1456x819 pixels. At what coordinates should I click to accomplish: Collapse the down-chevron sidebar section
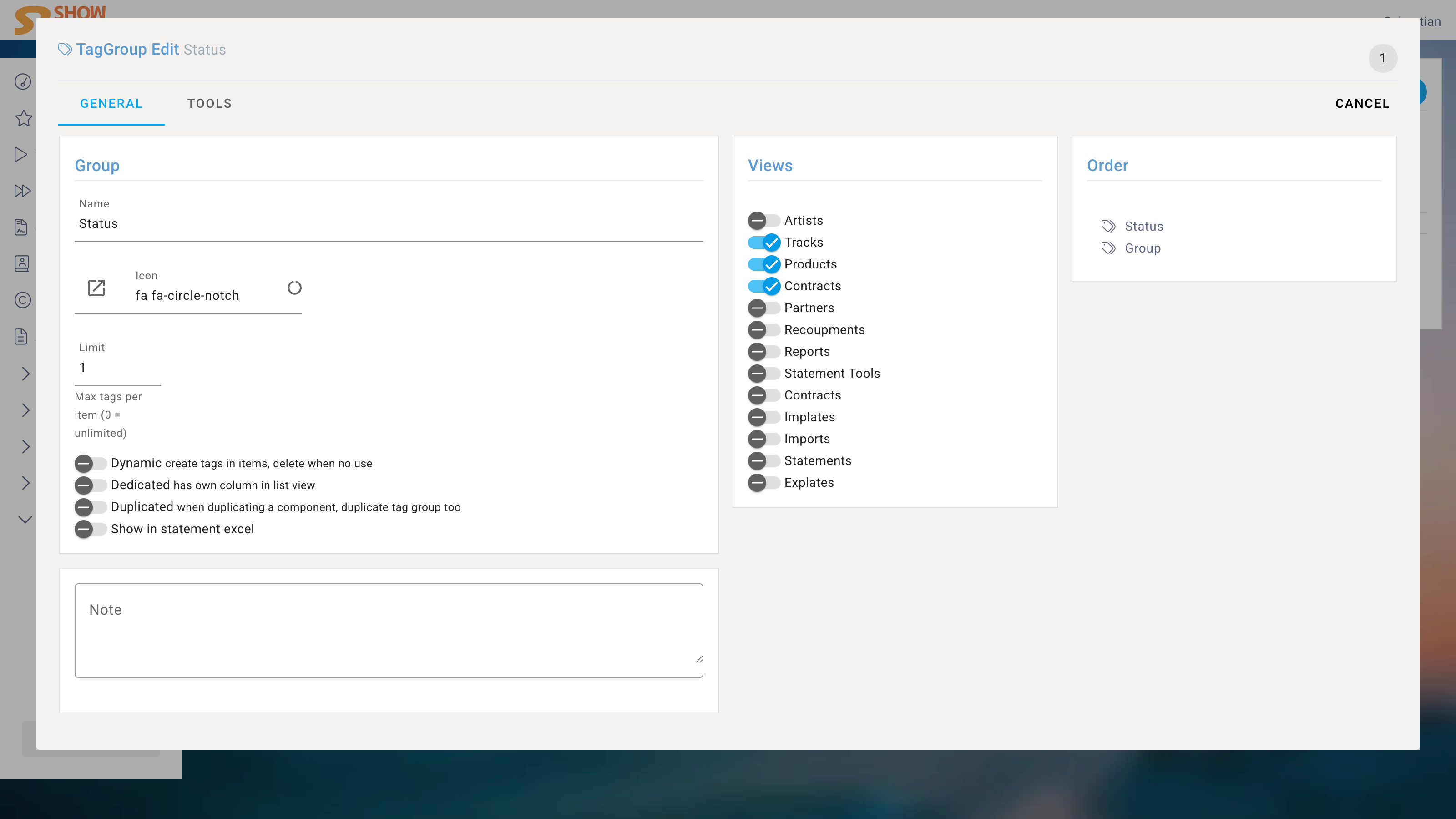pyautogui.click(x=25, y=520)
